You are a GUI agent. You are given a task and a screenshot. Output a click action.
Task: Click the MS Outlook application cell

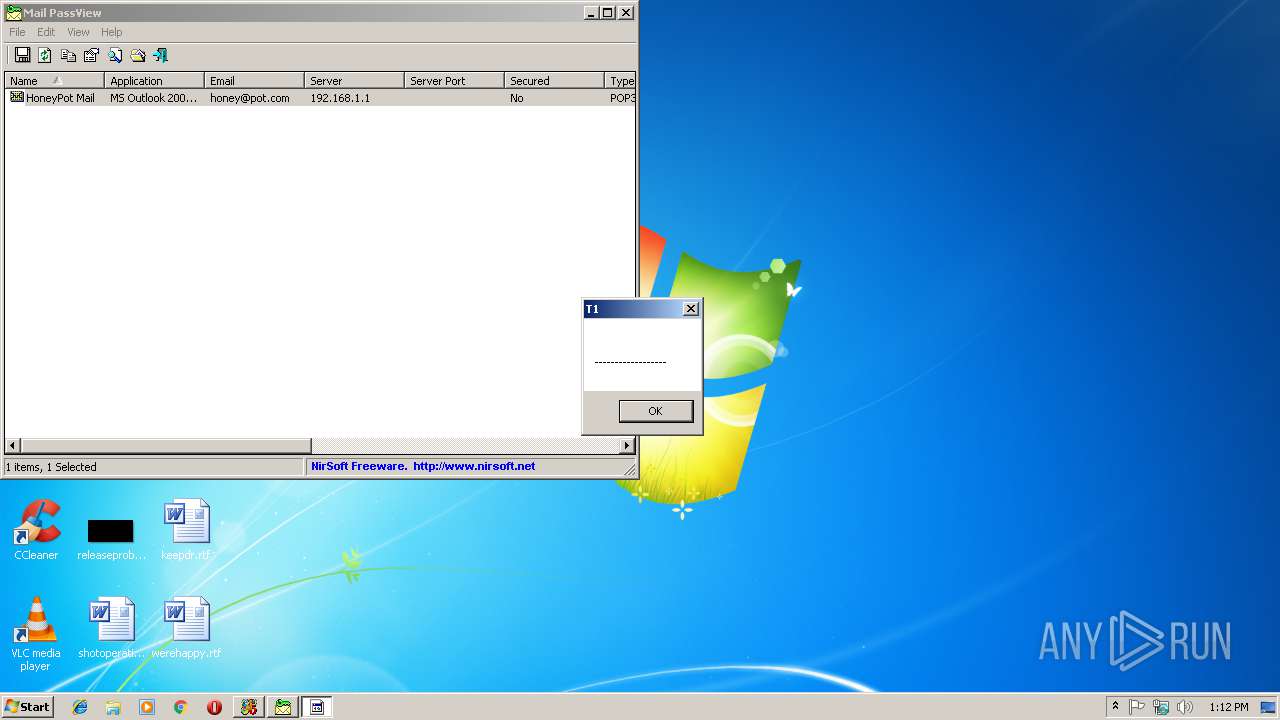(x=154, y=98)
